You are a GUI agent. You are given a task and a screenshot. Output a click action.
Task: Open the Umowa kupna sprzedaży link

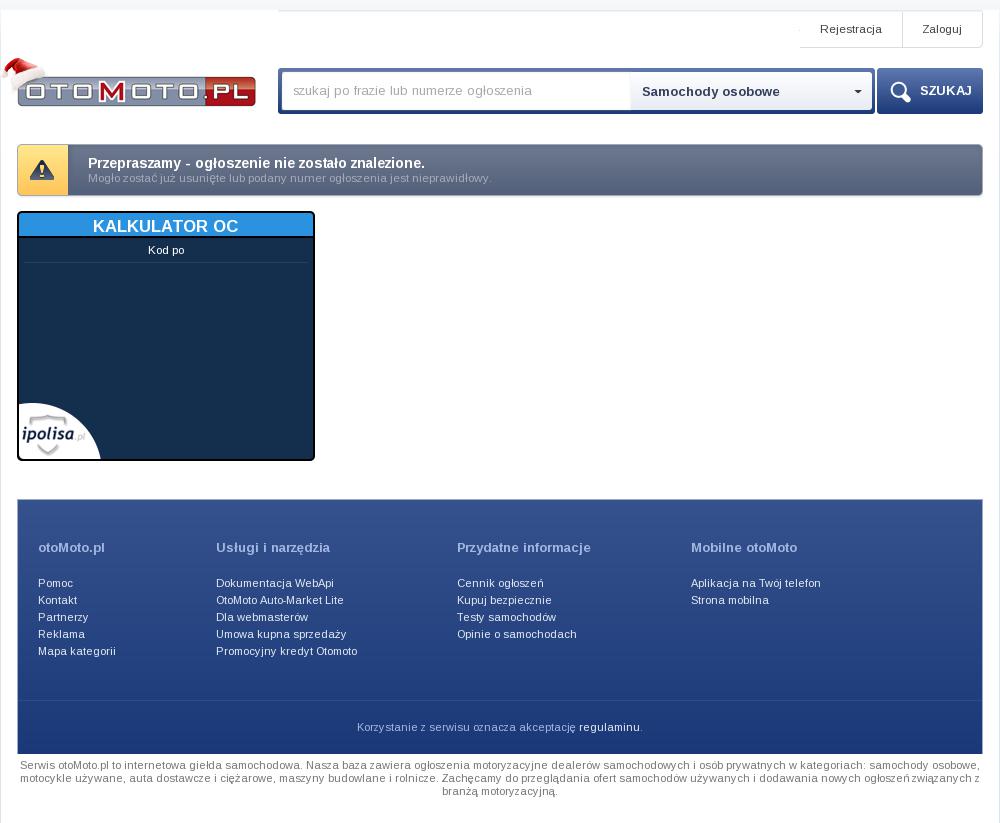[281, 634]
